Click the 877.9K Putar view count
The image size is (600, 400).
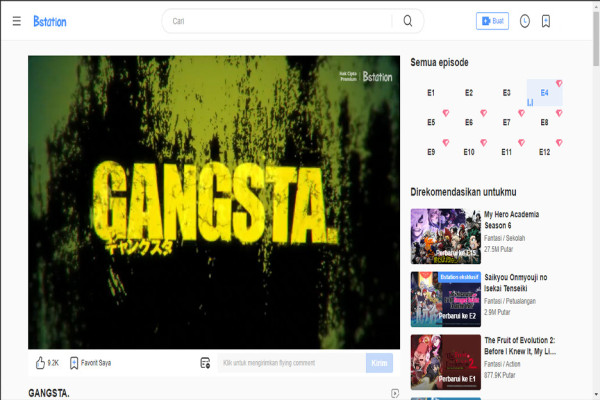click(x=500, y=375)
